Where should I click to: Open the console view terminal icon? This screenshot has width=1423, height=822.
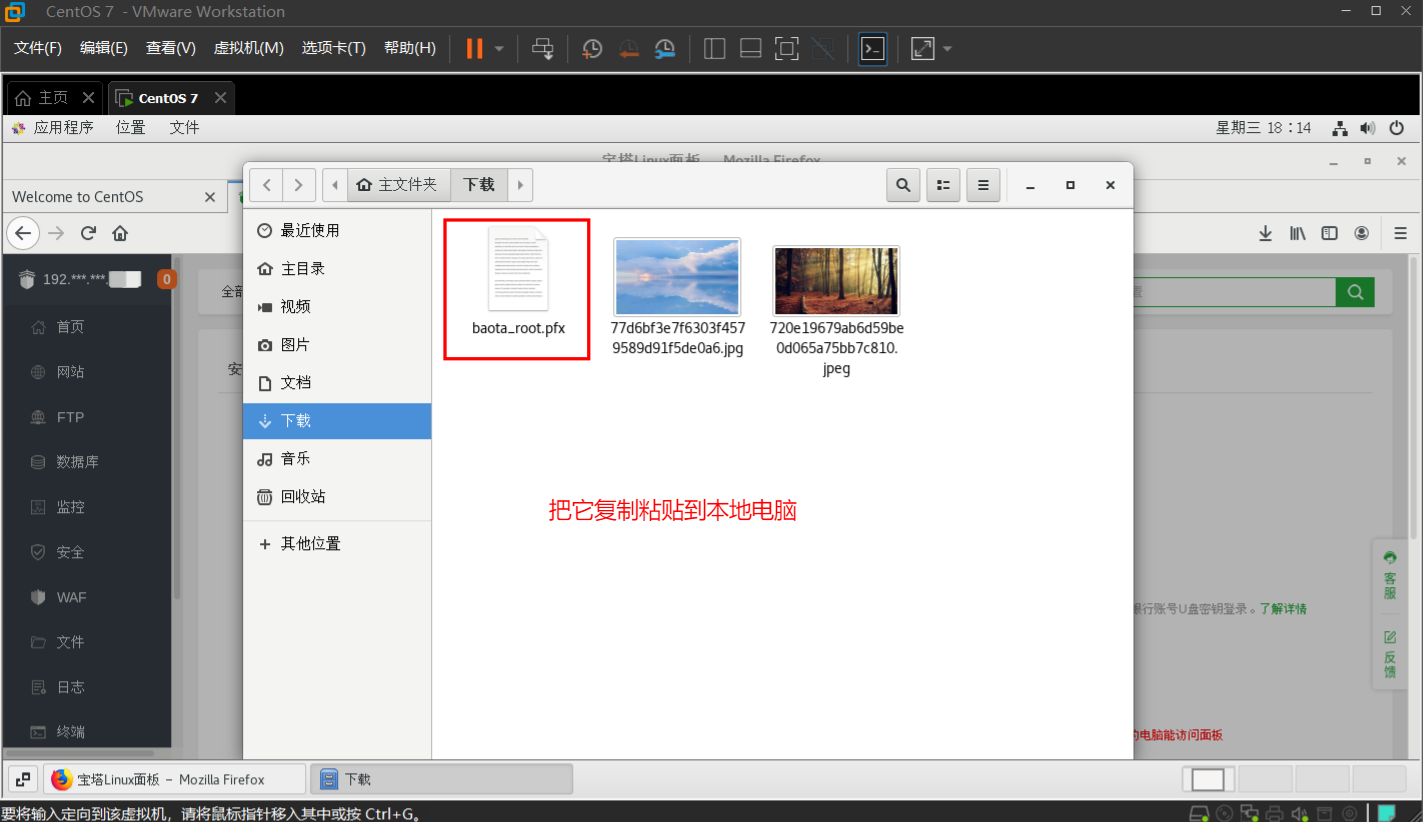(x=872, y=48)
